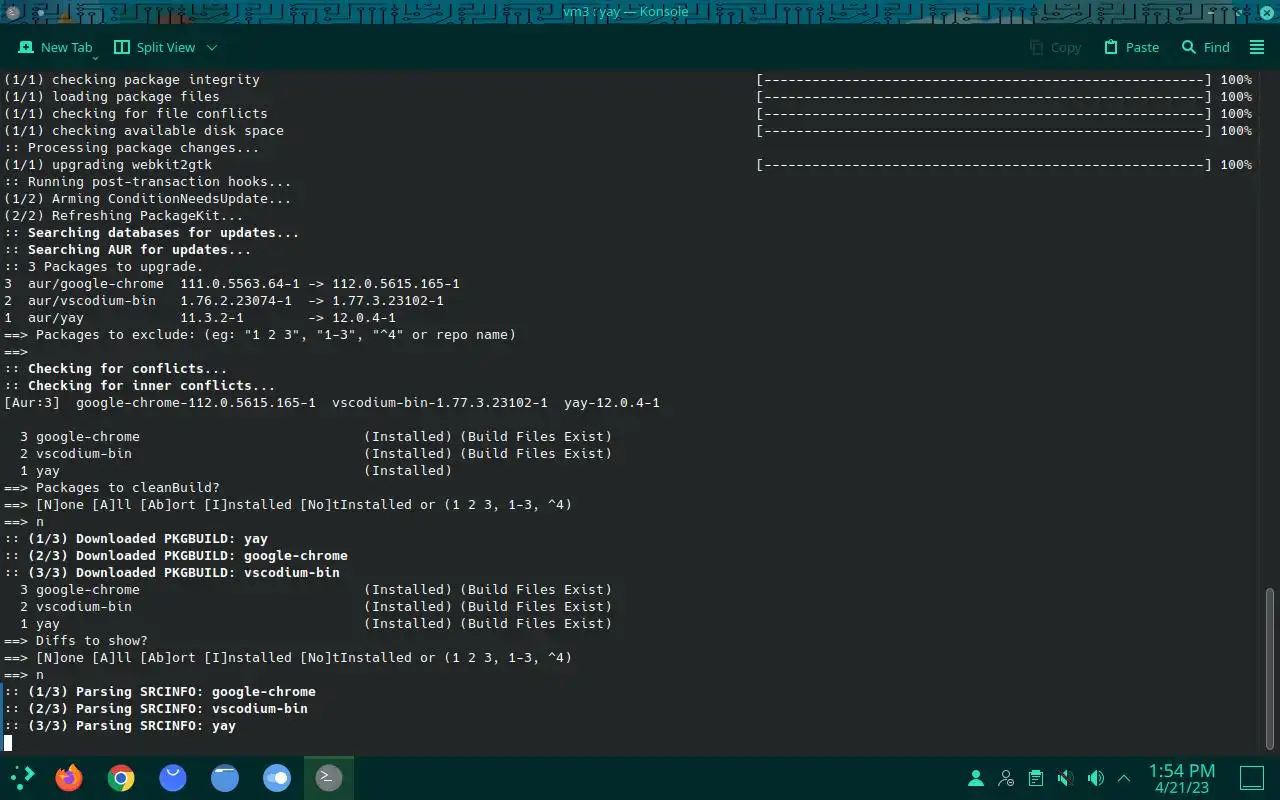Open the Dolphin file manager icon
The width and height of the screenshot is (1280, 800).
pos(225,777)
